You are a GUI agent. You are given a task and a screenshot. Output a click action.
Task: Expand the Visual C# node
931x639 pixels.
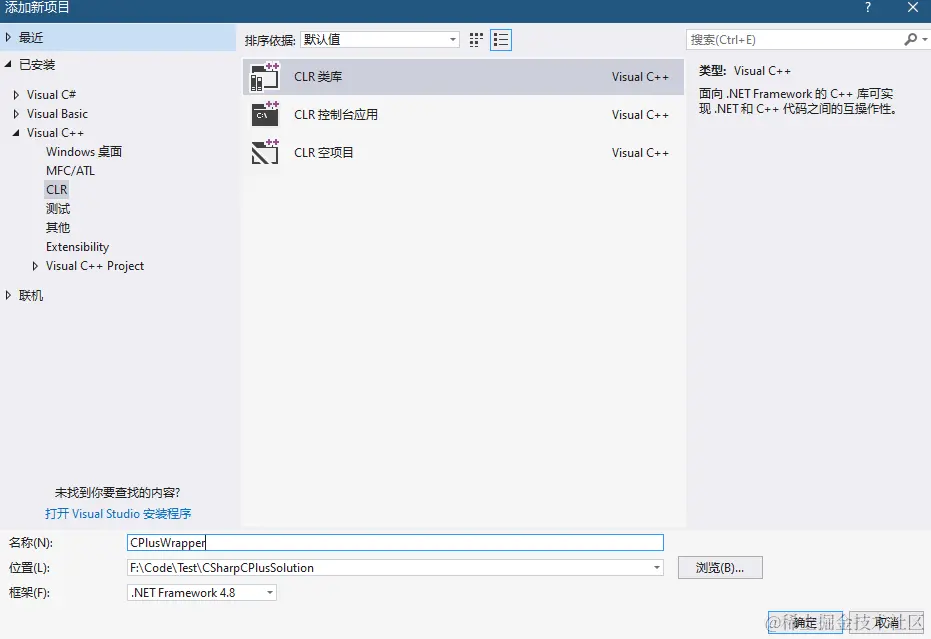click(x=17, y=94)
